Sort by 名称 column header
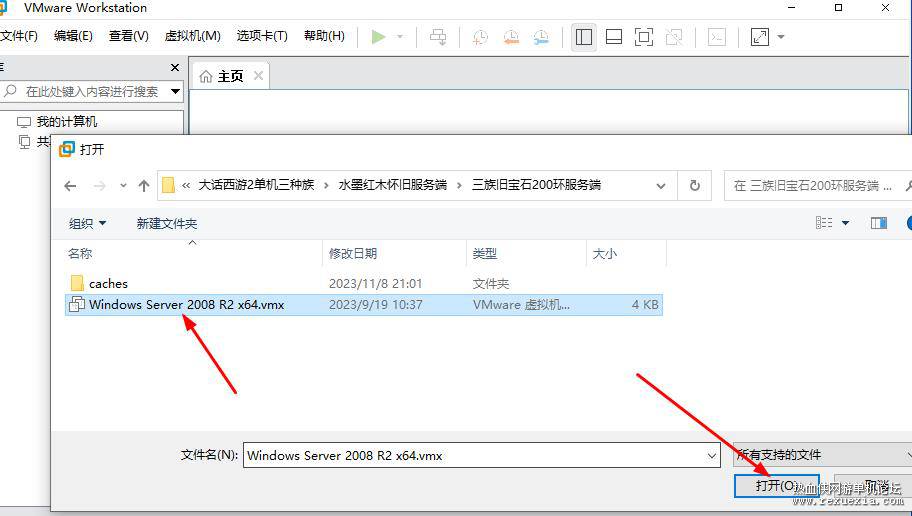This screenshot has height=516, width=912. [80, 254]
